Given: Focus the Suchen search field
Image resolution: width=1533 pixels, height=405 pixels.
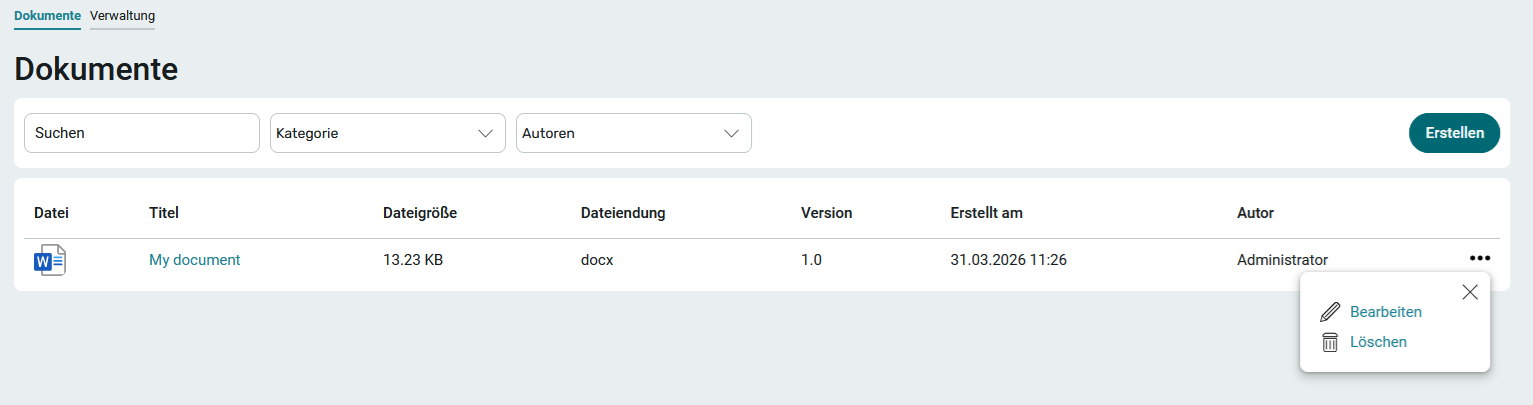Looking at the screenshot, I should pos(142,133).
